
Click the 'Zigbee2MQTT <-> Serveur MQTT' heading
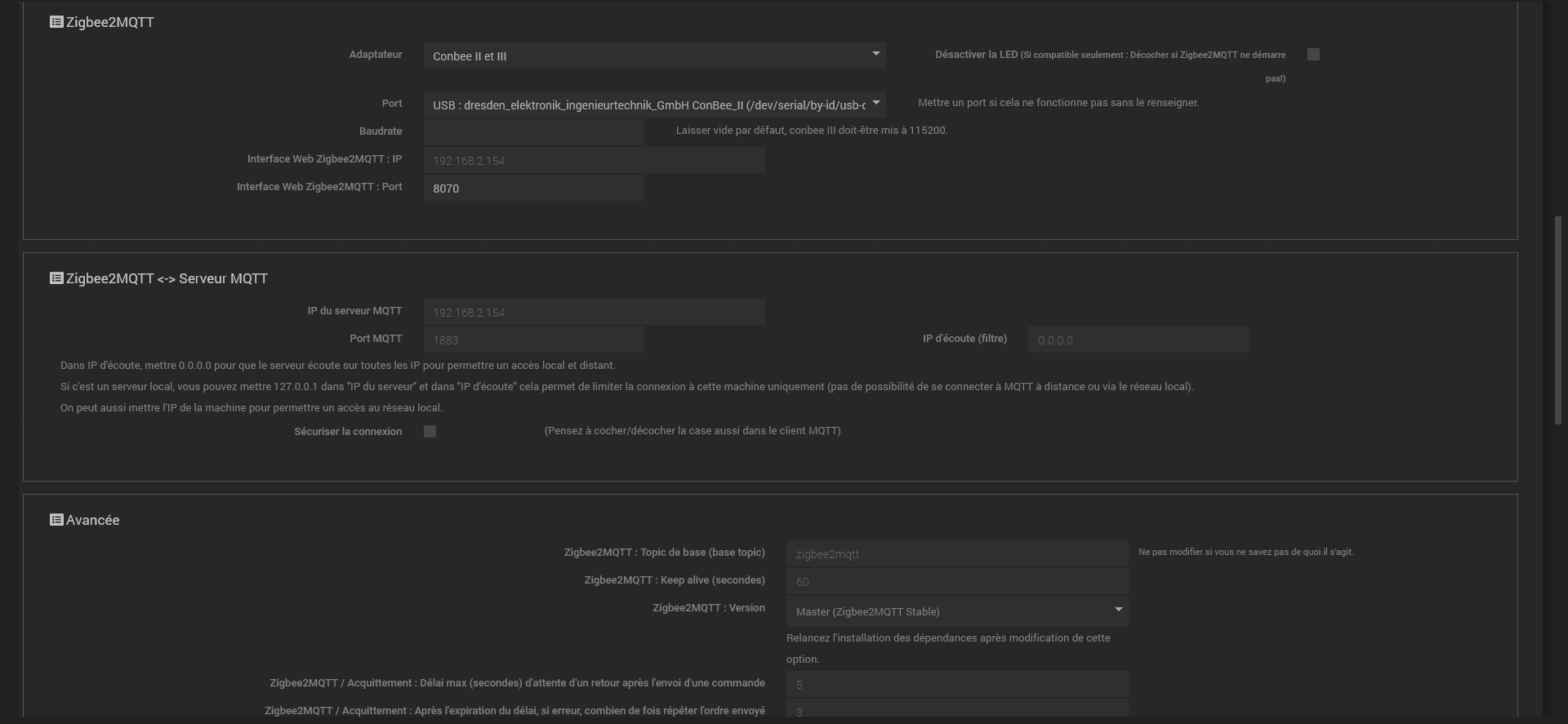pos(167,278)
